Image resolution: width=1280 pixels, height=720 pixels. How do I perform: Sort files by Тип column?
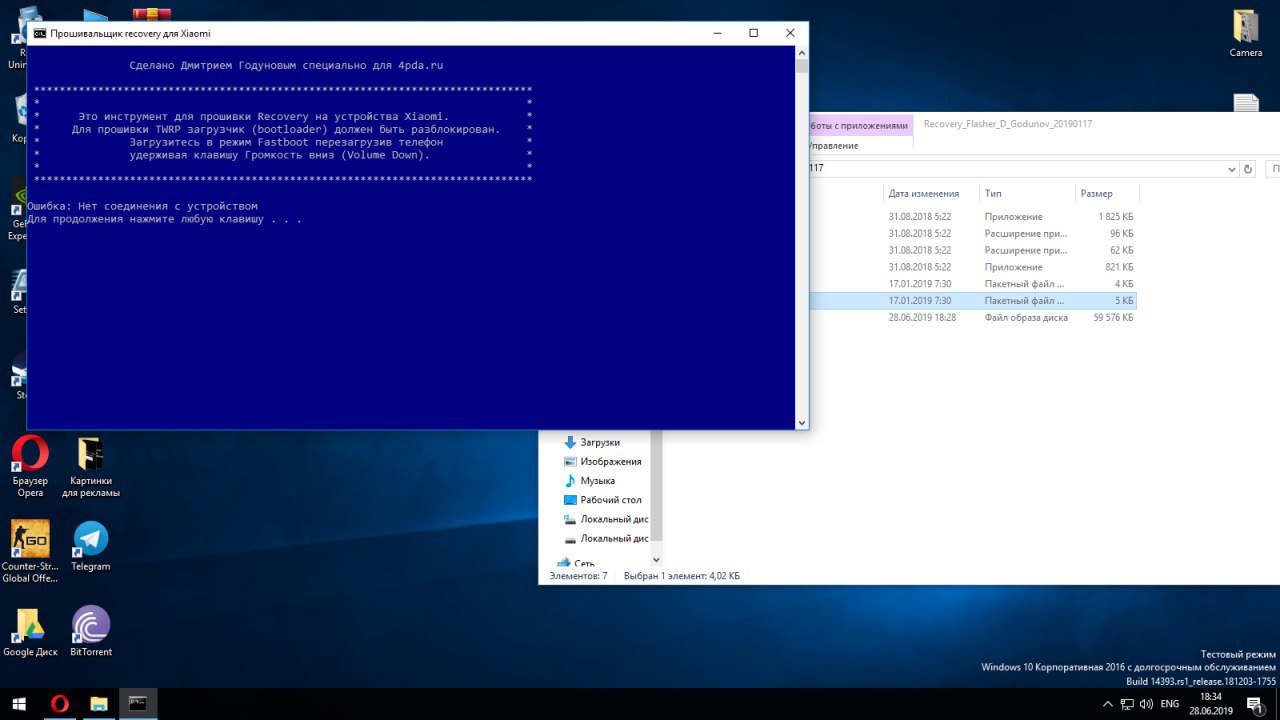point(1026,194)
